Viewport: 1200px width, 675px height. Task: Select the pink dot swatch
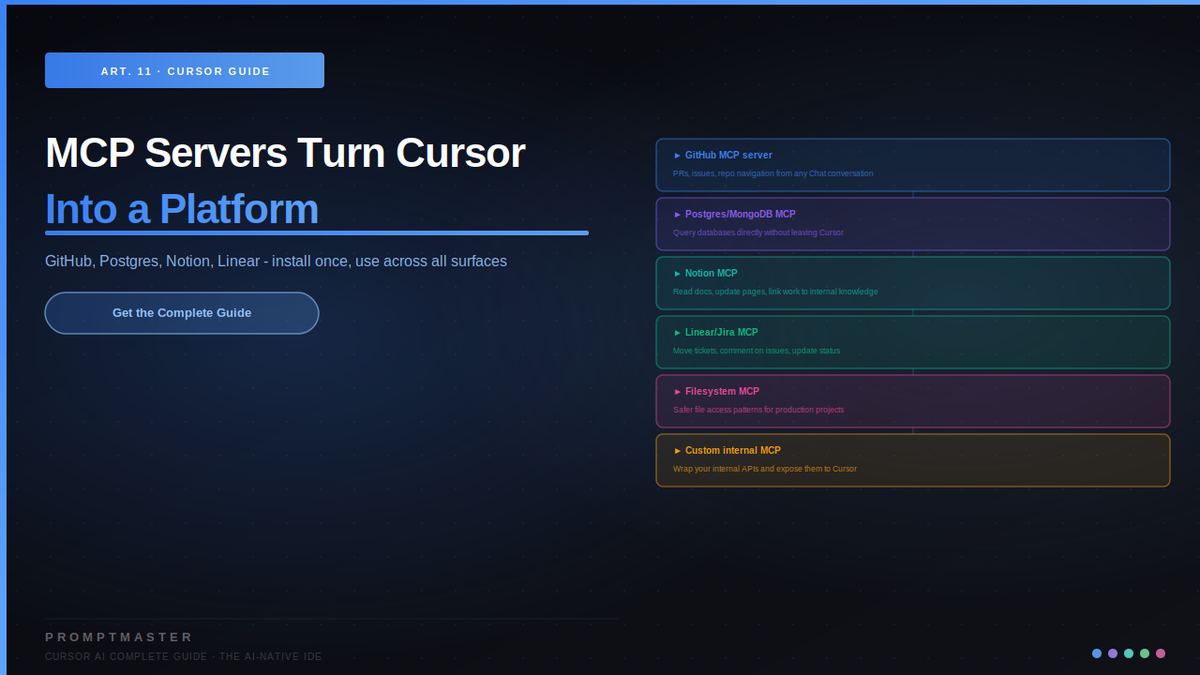tap(1161, 653)
